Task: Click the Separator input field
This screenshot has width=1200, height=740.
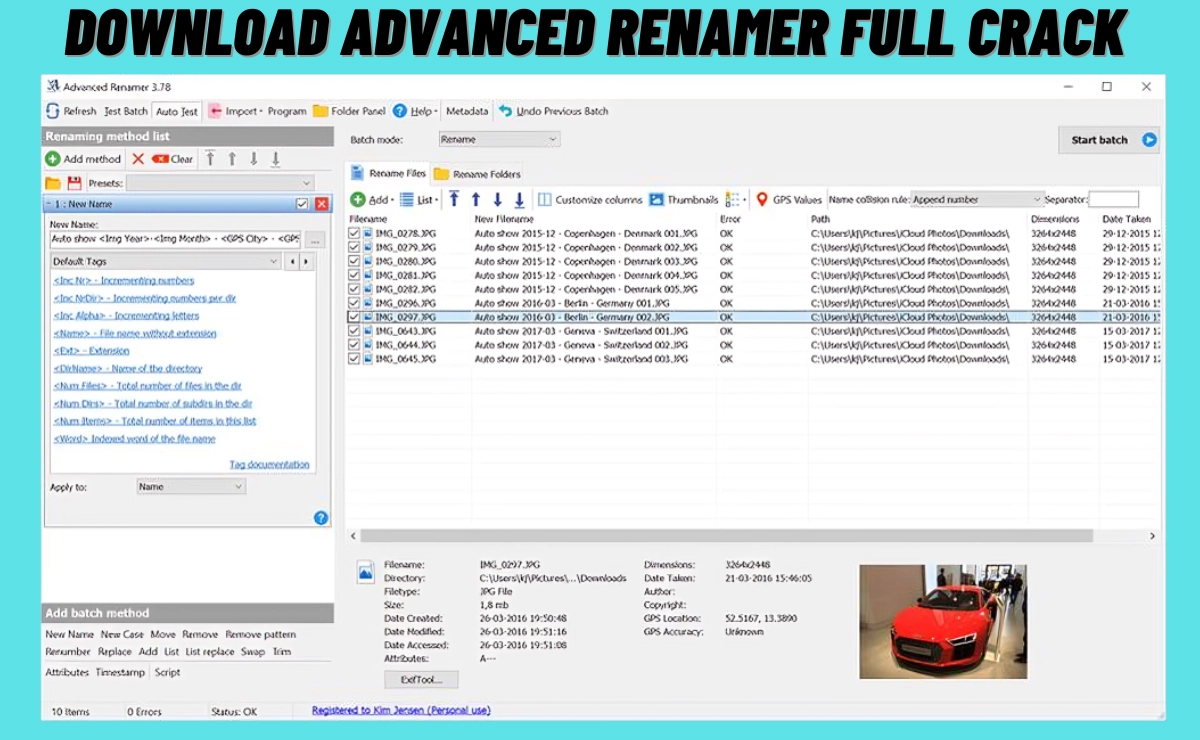Action: tap(1113, 200)
